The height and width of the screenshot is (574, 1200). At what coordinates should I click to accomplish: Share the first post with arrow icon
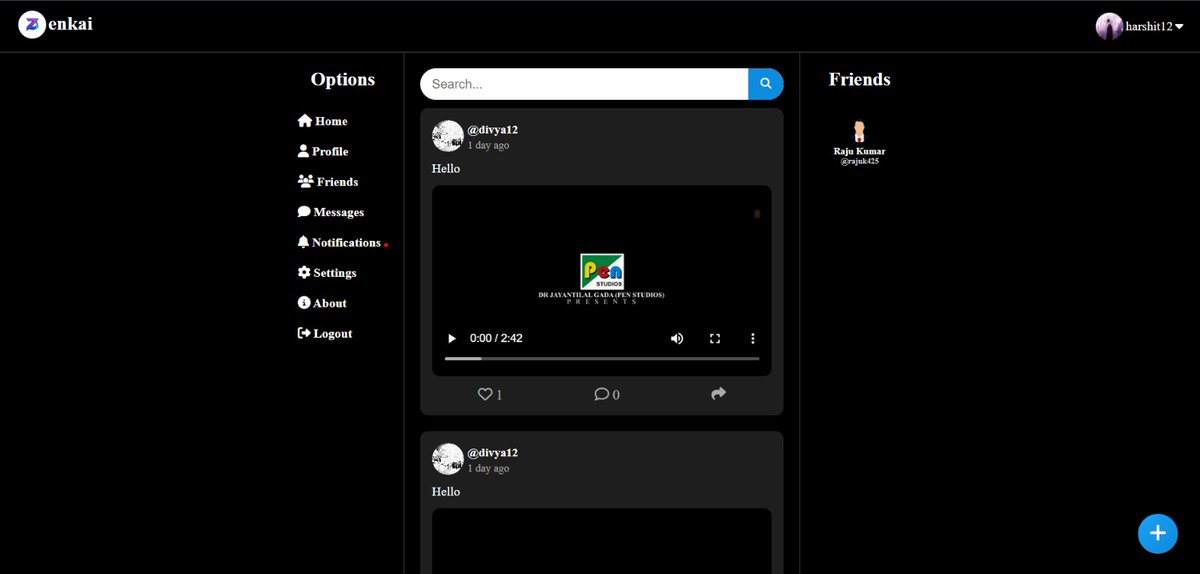(x=718, y=394)
